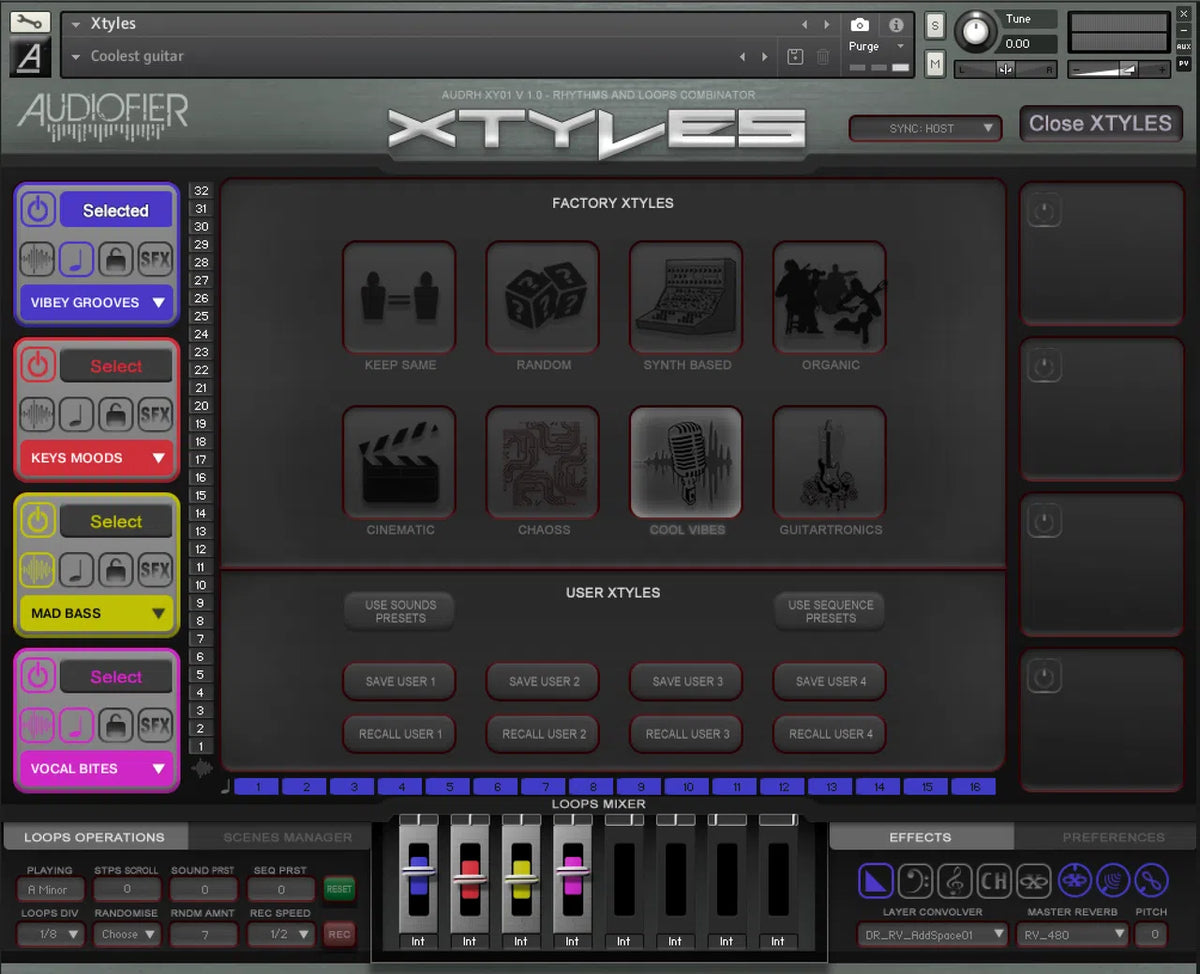This screenshot has height=974, width=1200.
Task: Click the convolver knot icon under Layer Convolver
Action: [1034, 881]
